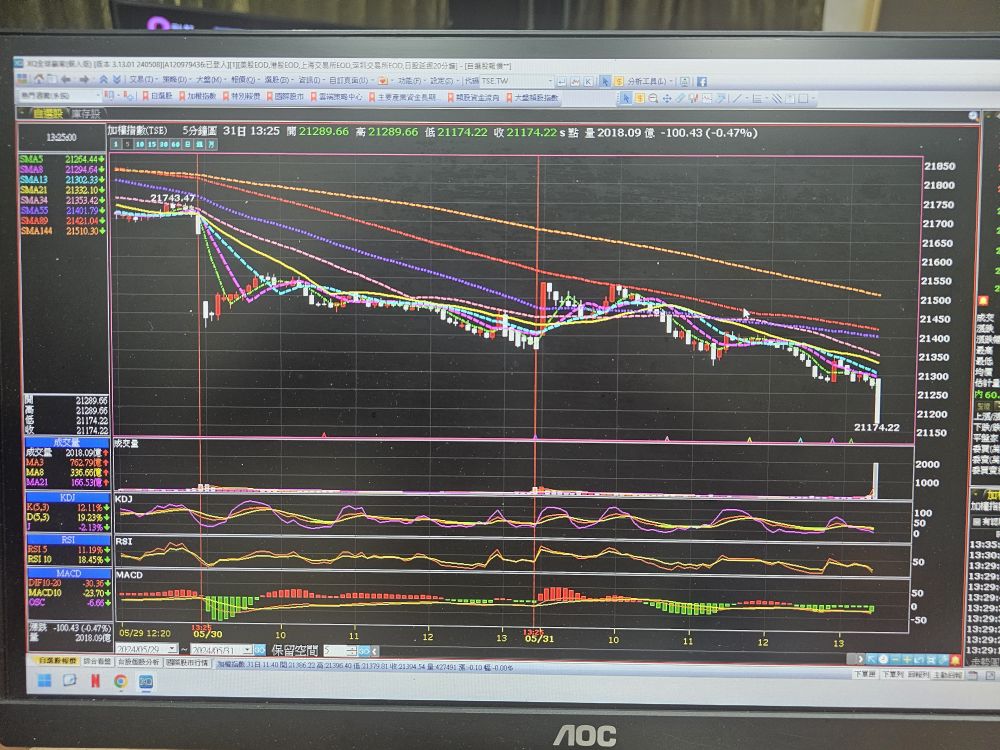Click the home icon in top toolbar
The image size is (1000, 750).
pyautogui.click(x=39, y=80)
